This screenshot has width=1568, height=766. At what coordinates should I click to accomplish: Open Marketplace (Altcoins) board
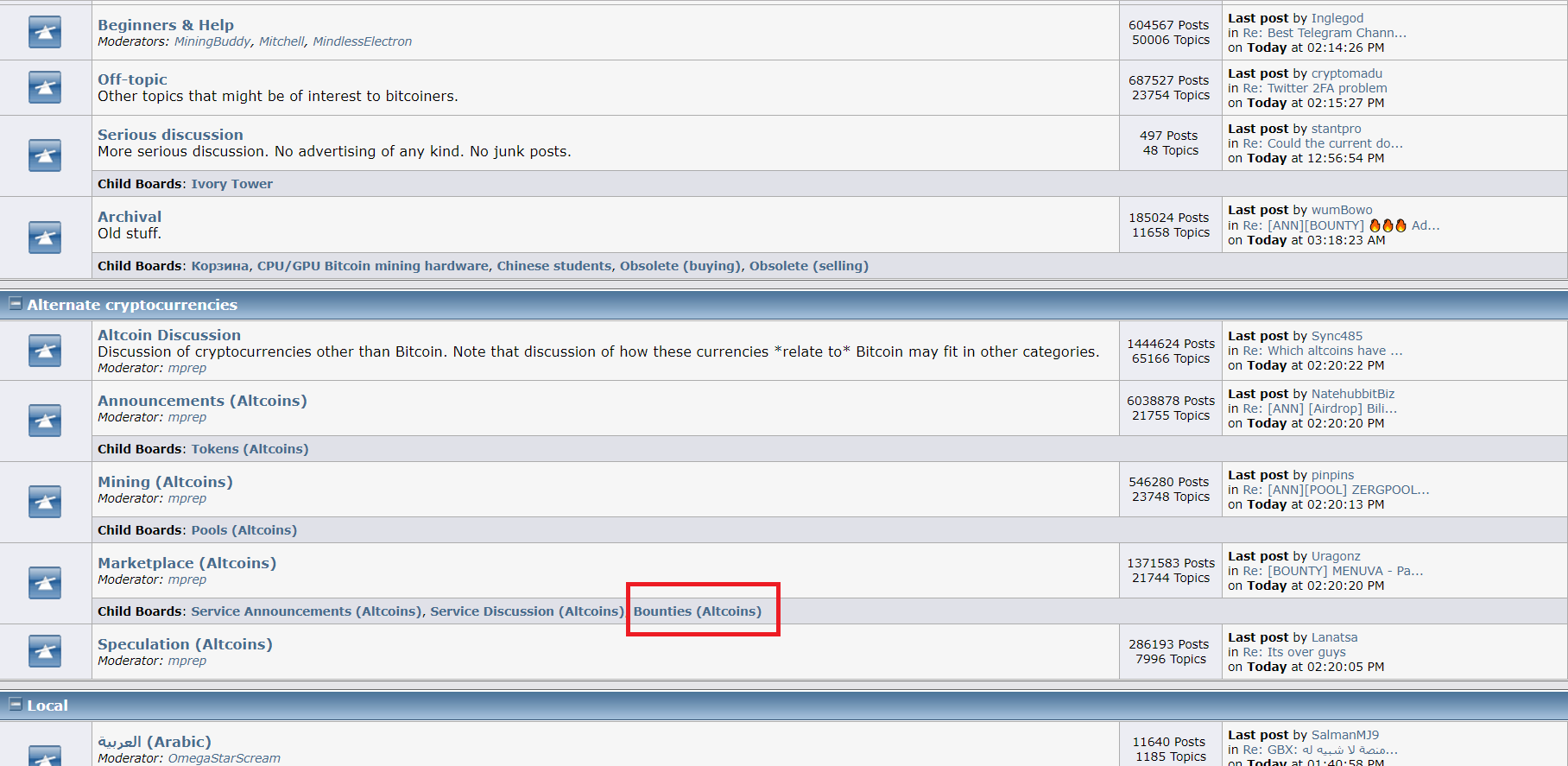click(187, 563)
